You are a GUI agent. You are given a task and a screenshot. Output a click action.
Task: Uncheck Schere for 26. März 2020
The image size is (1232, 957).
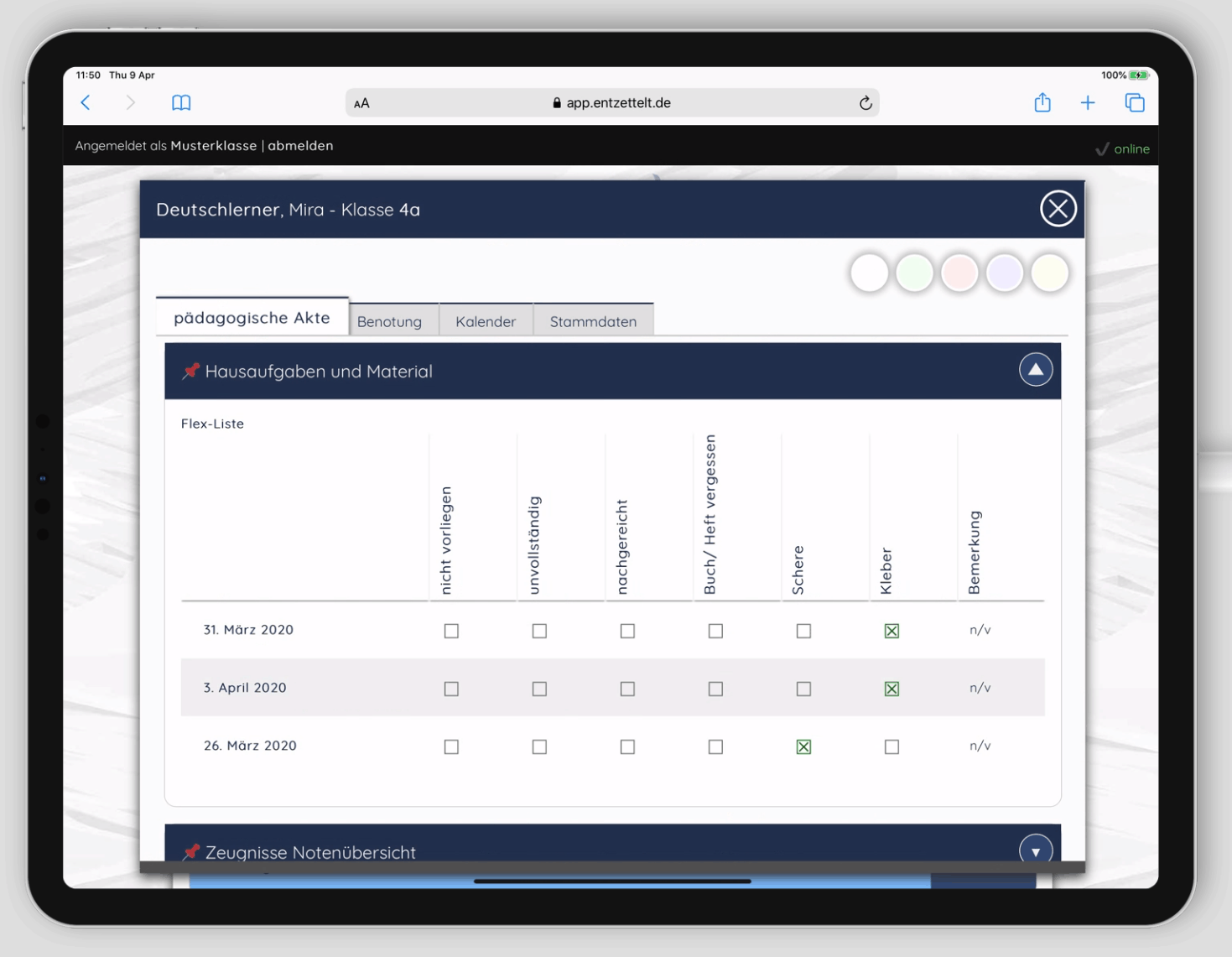(803, 746)
